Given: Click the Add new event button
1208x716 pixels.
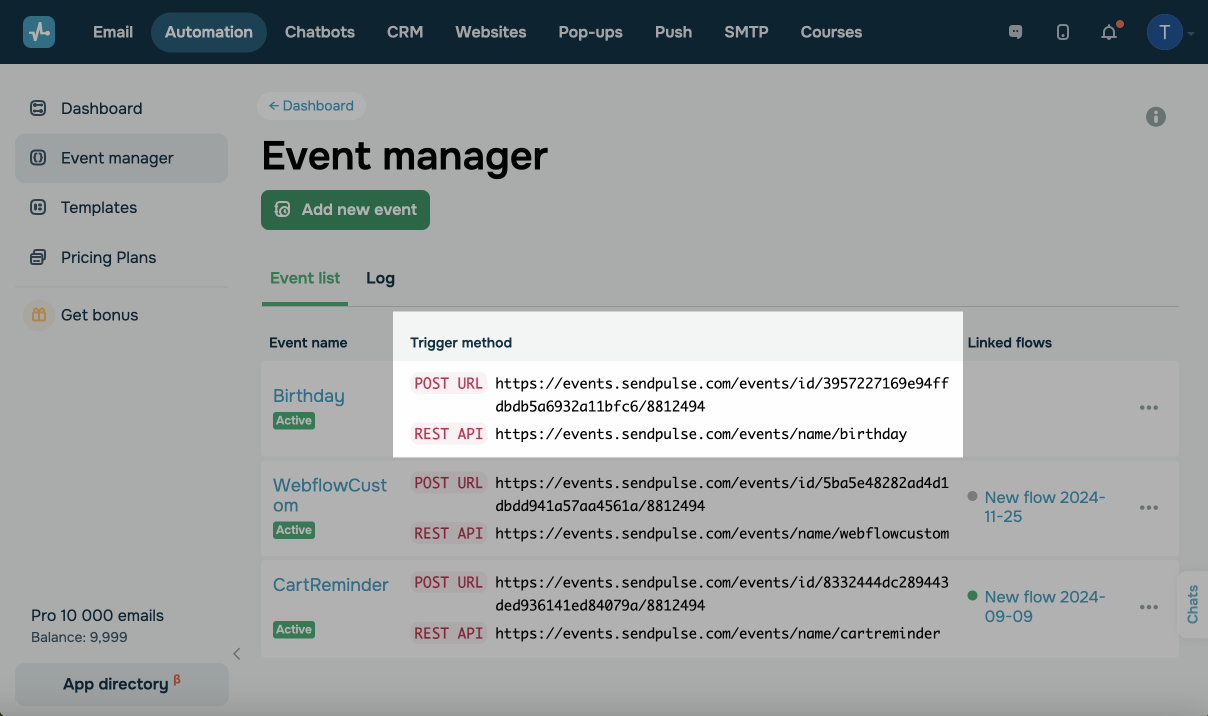Looking at the screenshot, I should [x=345, y=210].
